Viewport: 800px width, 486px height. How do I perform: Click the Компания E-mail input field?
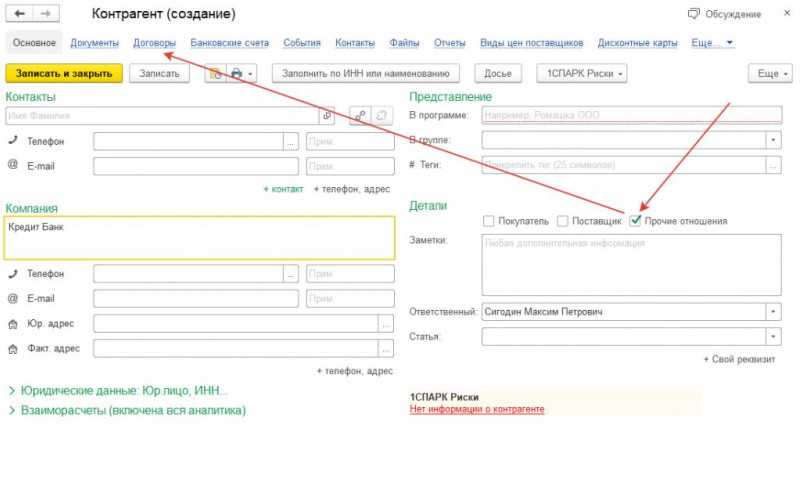point(196,299)
